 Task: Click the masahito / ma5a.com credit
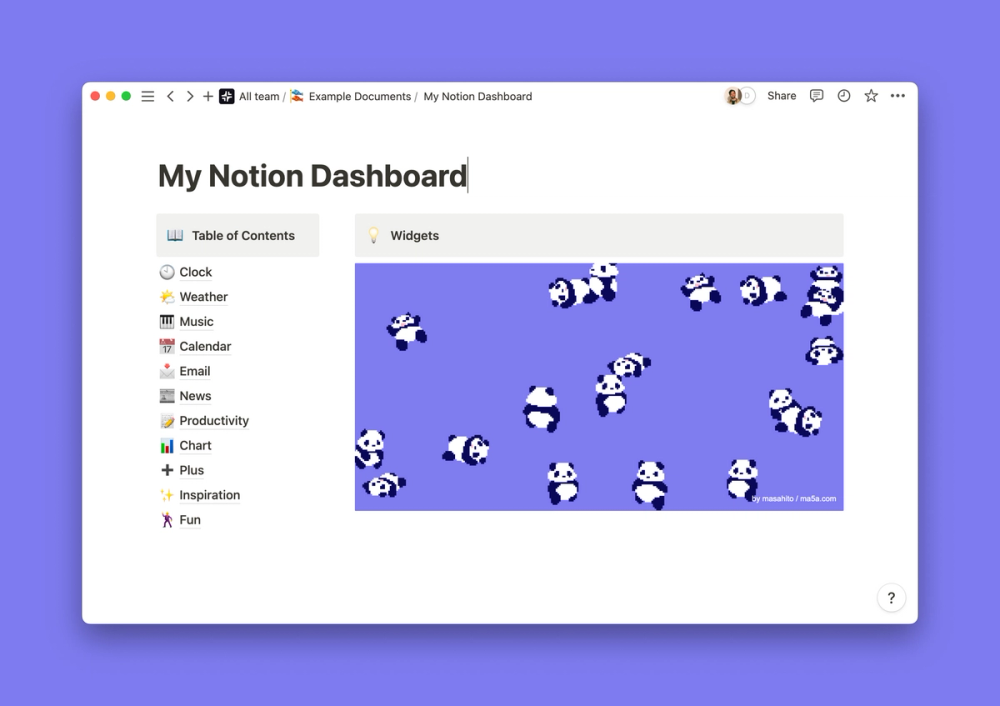click(x=793, y=499)
